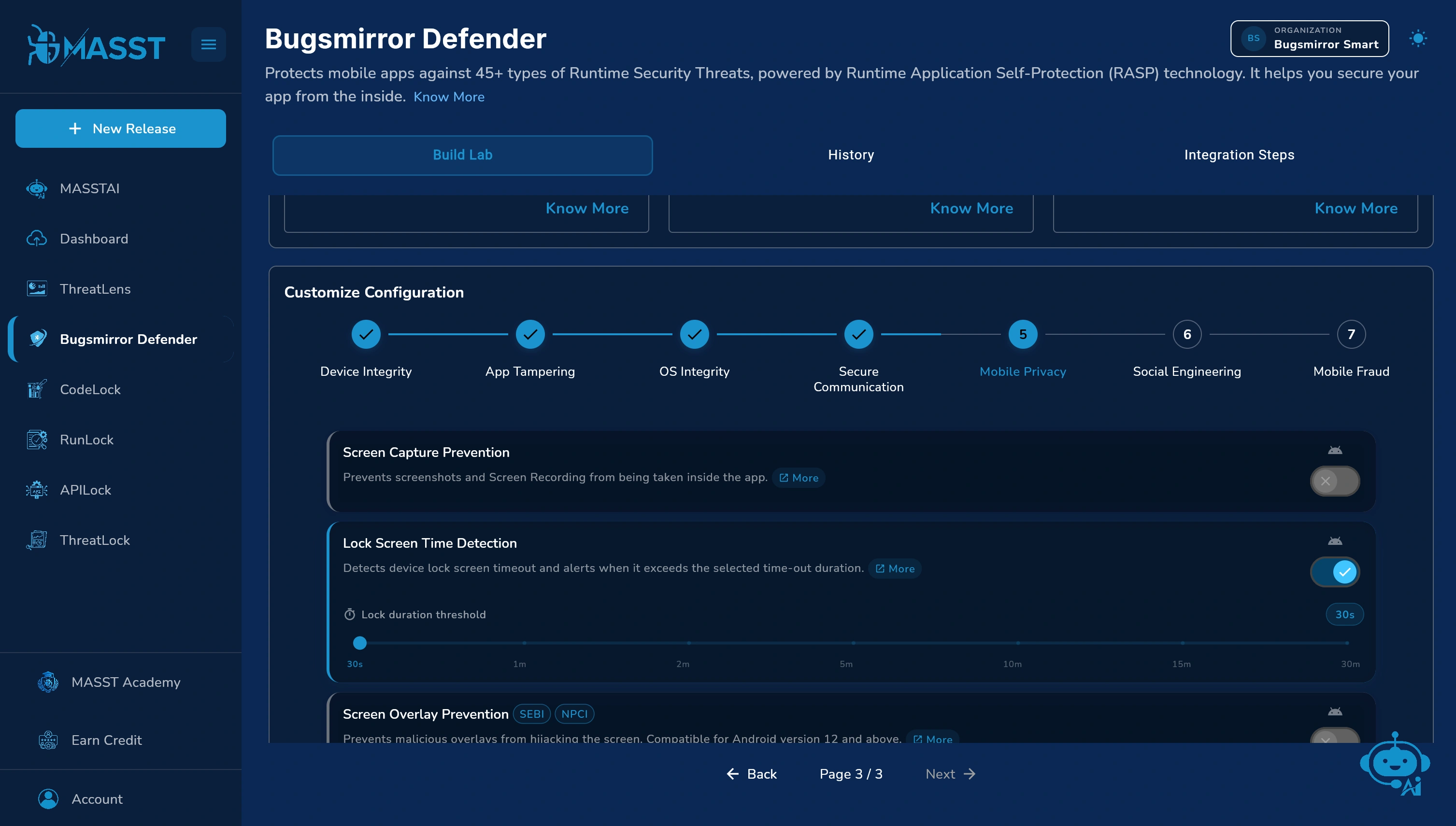Open the AI chatbot assistant icon
Screen dimensions: 1456x826
pyautogui.click(x=1395, y=764)
